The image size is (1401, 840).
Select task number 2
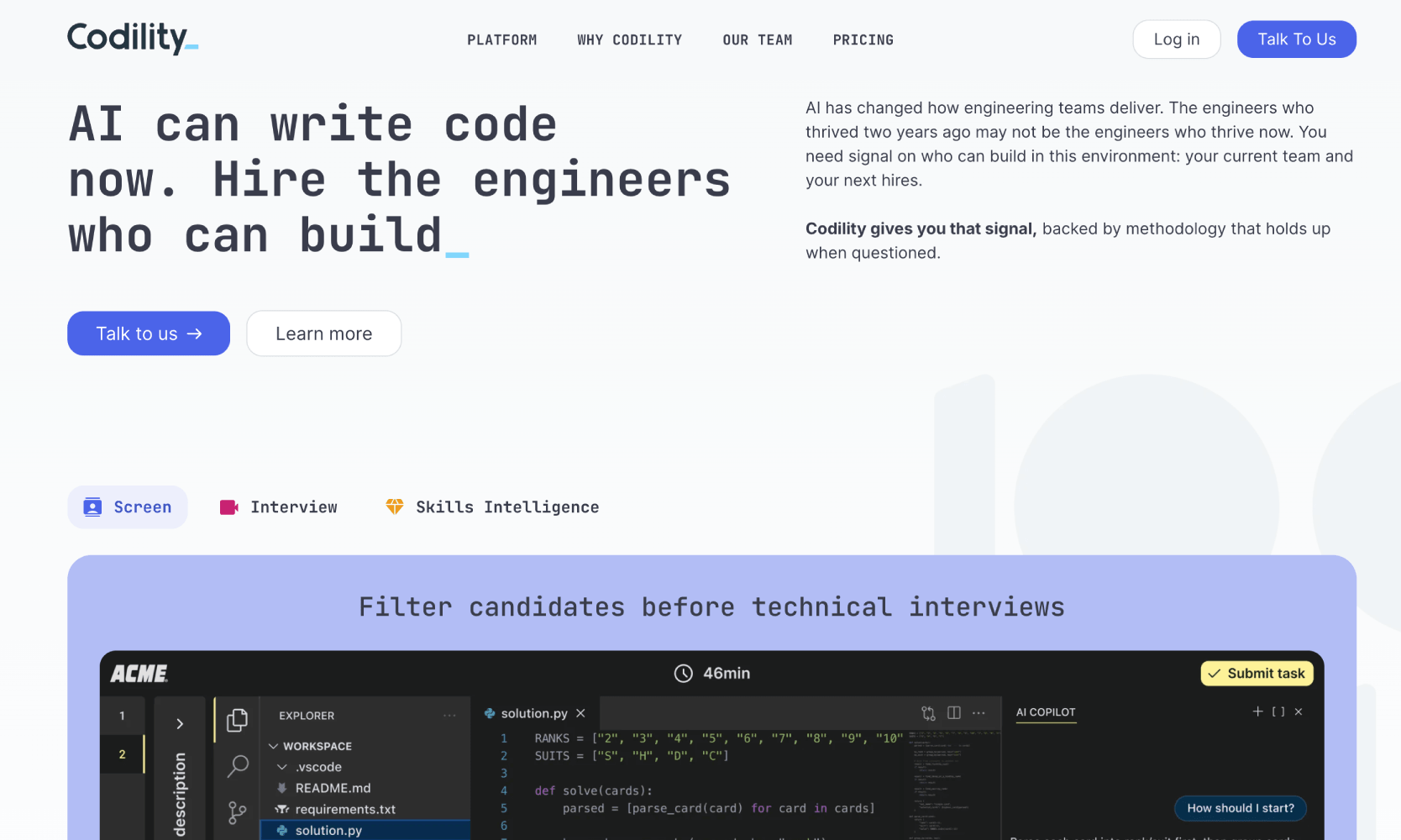[x=123, y=754]
